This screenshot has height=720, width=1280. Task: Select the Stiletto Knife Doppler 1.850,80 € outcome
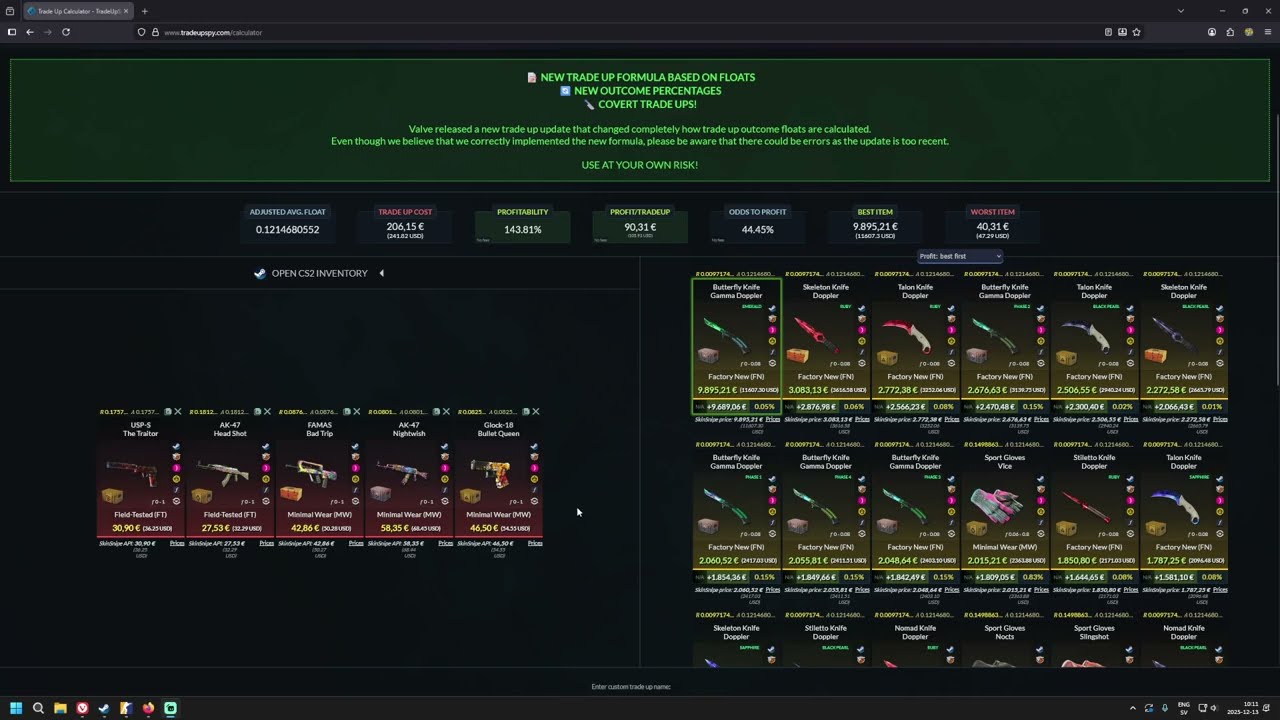click(1094, 517)
